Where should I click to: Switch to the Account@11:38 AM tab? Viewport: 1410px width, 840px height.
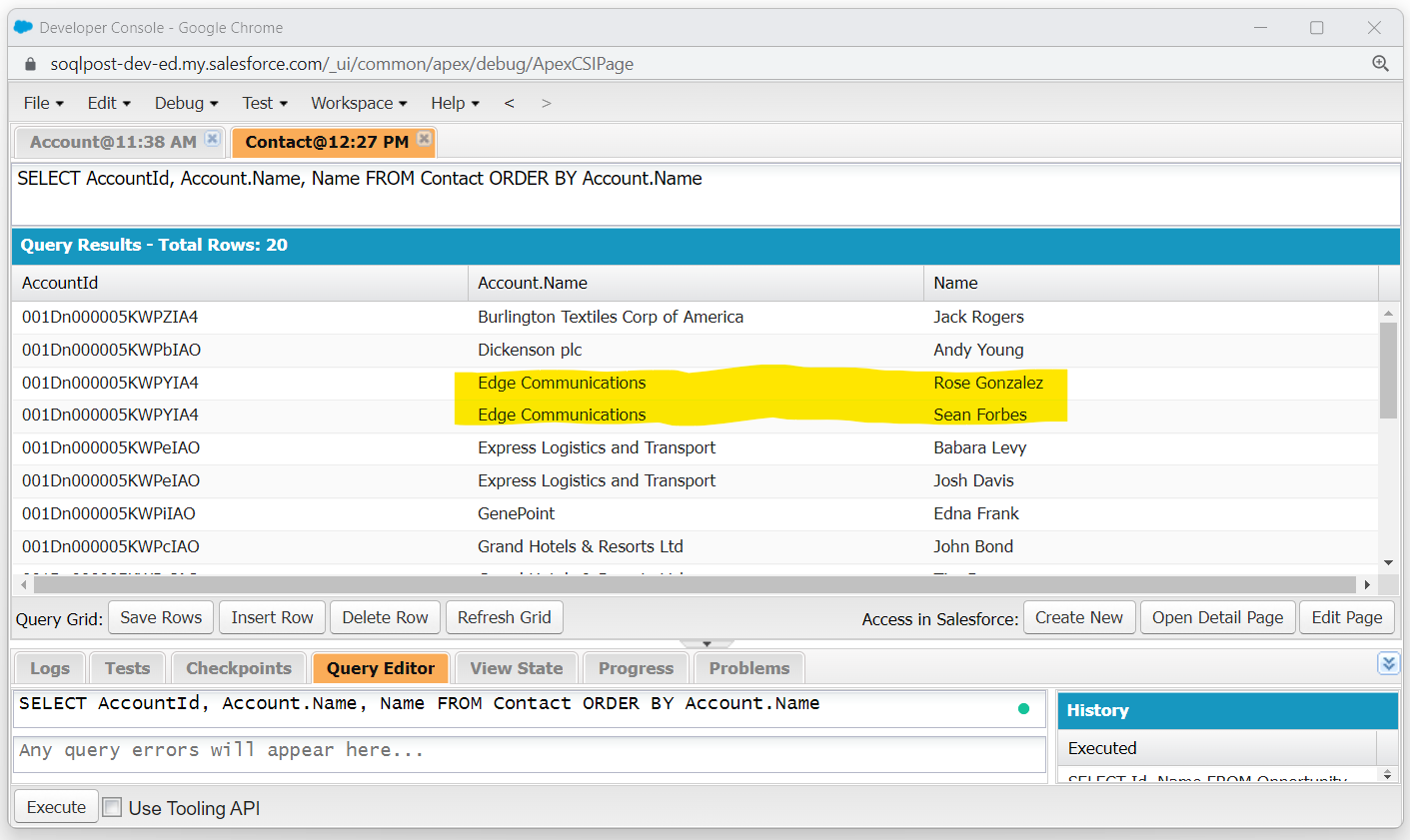(x=113, y=142)
